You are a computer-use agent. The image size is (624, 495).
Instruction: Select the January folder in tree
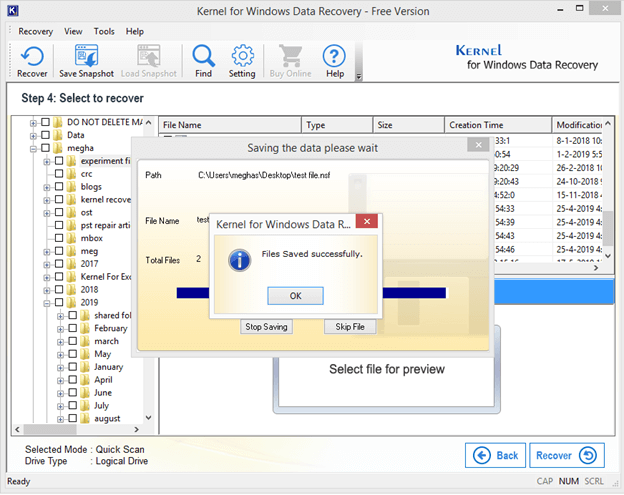coord(108,367)
